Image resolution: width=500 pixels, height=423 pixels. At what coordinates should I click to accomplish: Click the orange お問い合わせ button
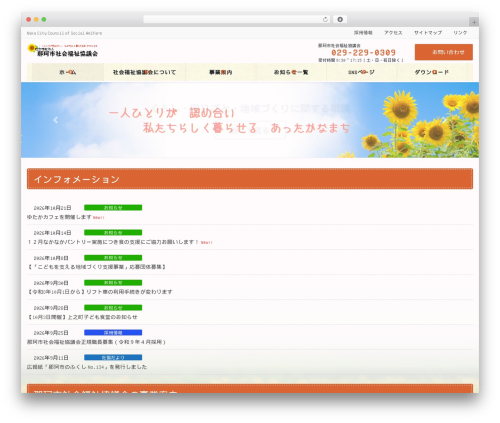pos(444,52)
